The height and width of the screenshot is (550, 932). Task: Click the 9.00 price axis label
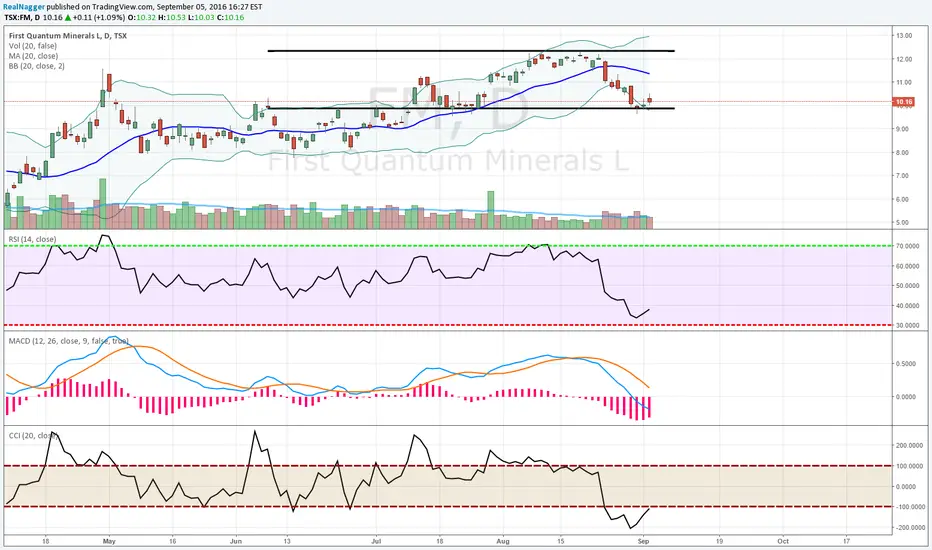tap(904, 129)
